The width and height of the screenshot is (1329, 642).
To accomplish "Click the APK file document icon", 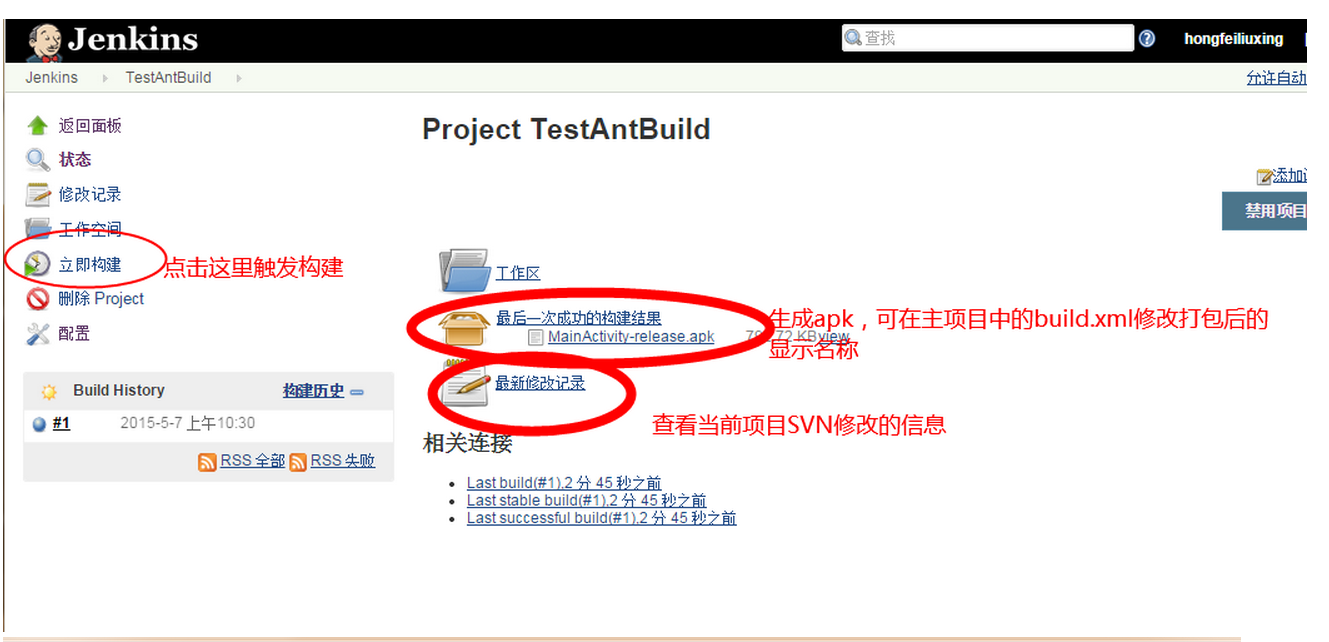I will 538,337.
